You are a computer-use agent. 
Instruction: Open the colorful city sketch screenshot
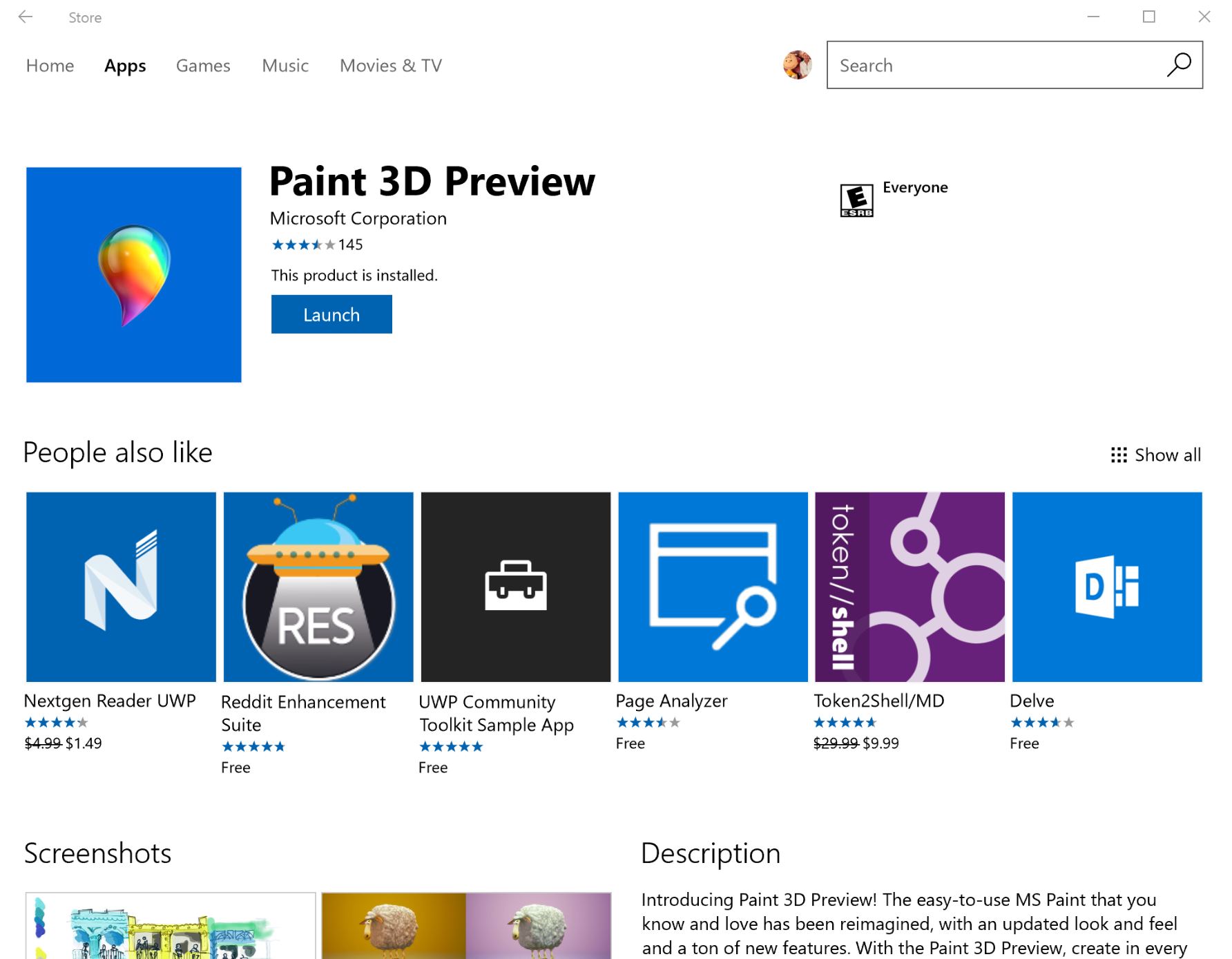171,925
